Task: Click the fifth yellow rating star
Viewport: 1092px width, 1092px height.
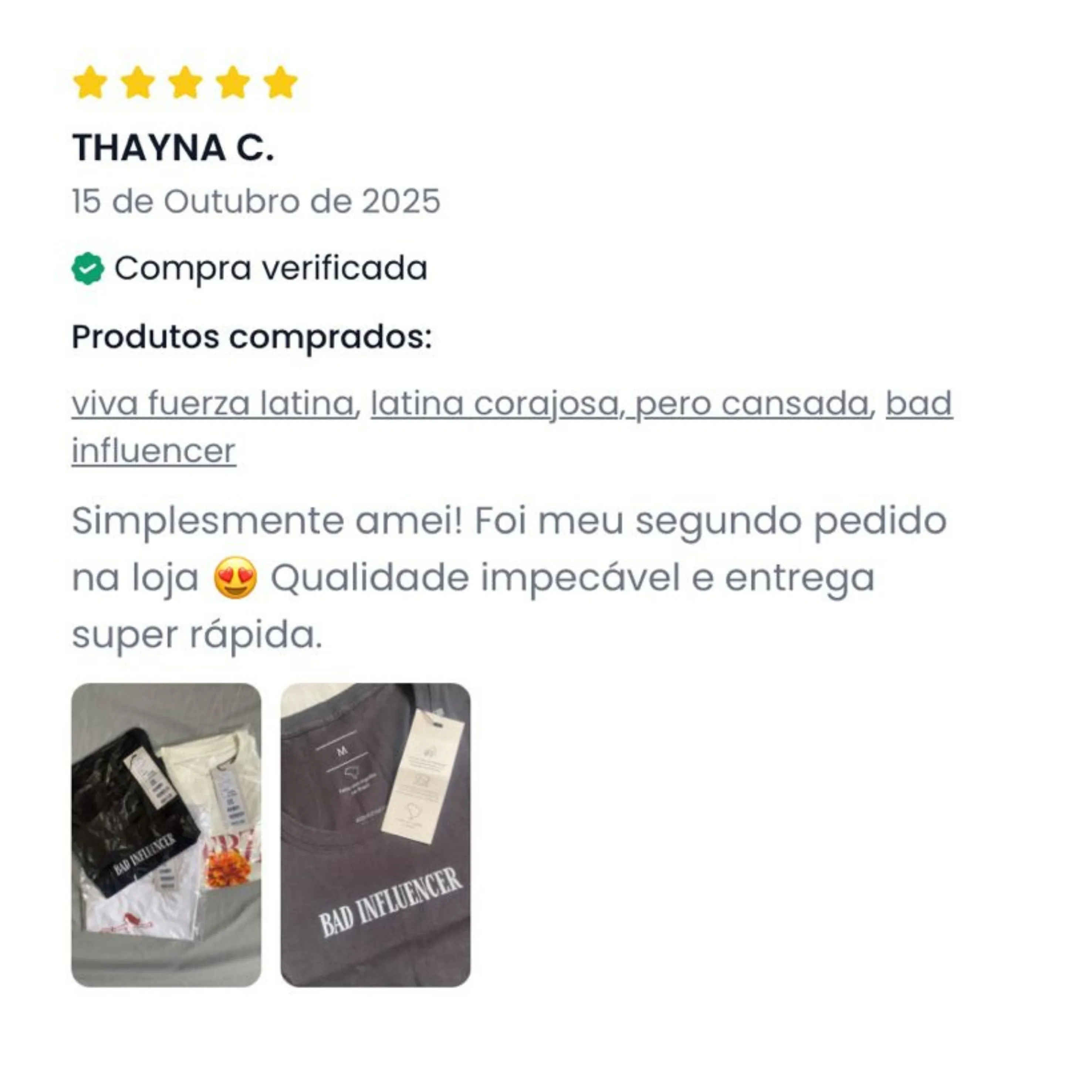Action: (x=280, y=82)
